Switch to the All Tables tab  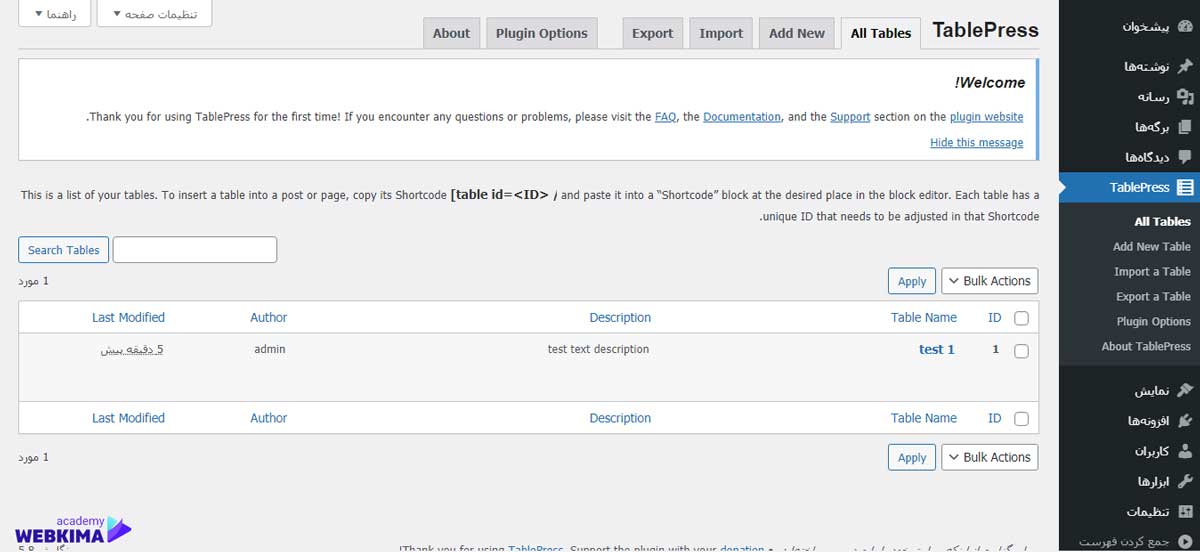(881, 33)
